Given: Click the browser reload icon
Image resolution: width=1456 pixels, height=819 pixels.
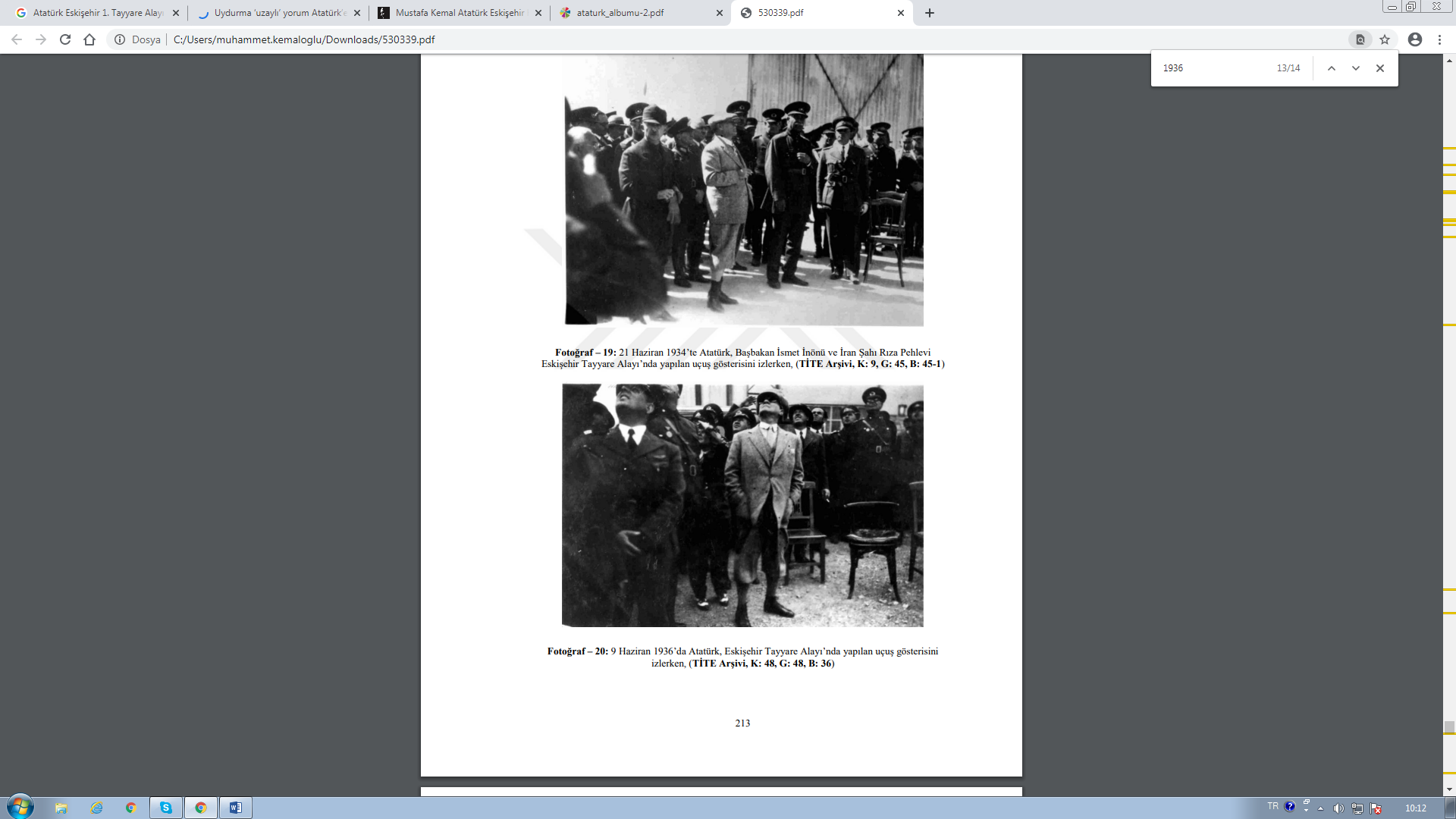Looking at the screenshot, I should [x=65, y=39].
